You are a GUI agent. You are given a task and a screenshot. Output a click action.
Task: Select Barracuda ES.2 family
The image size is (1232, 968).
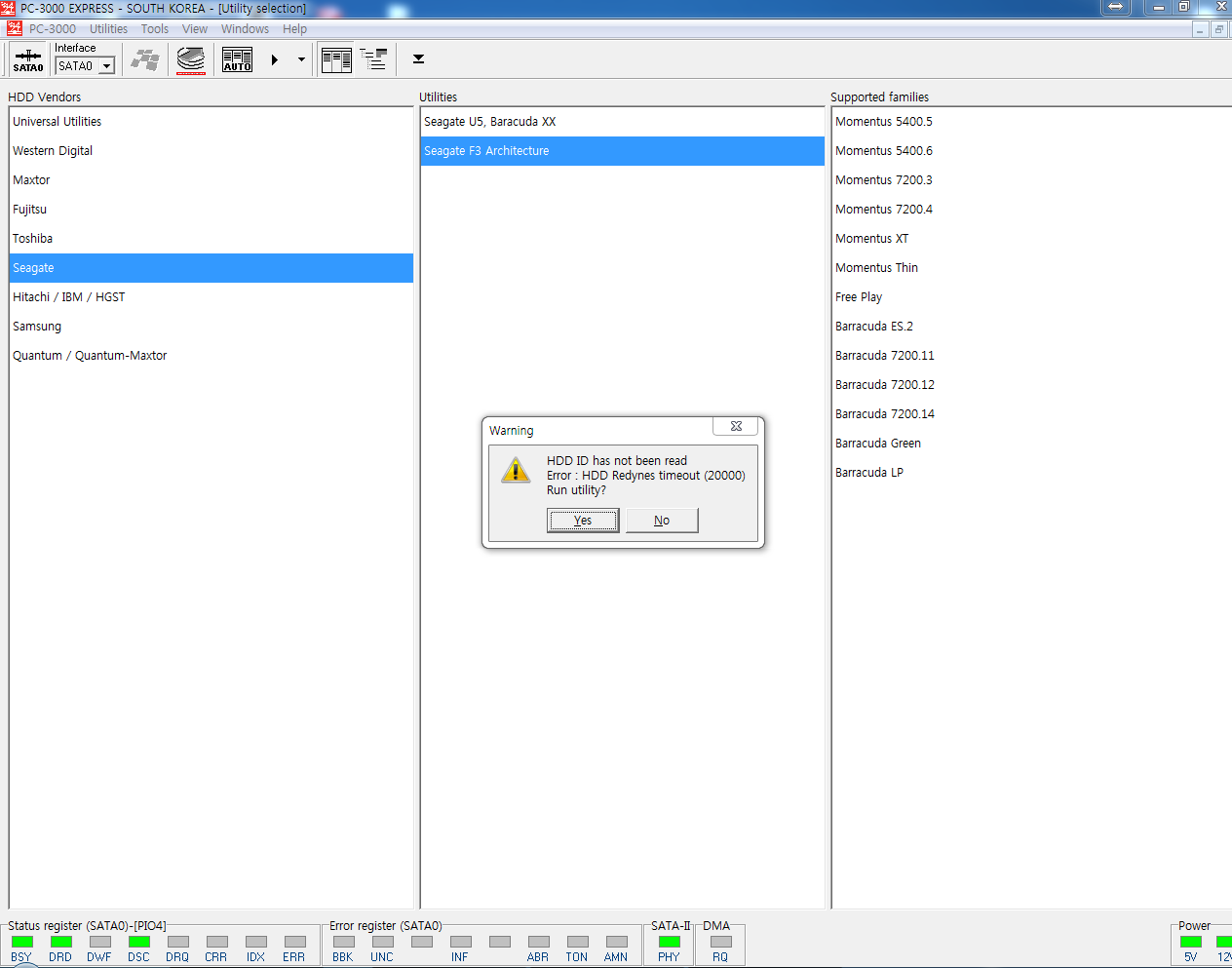(x=1032, y=327)
